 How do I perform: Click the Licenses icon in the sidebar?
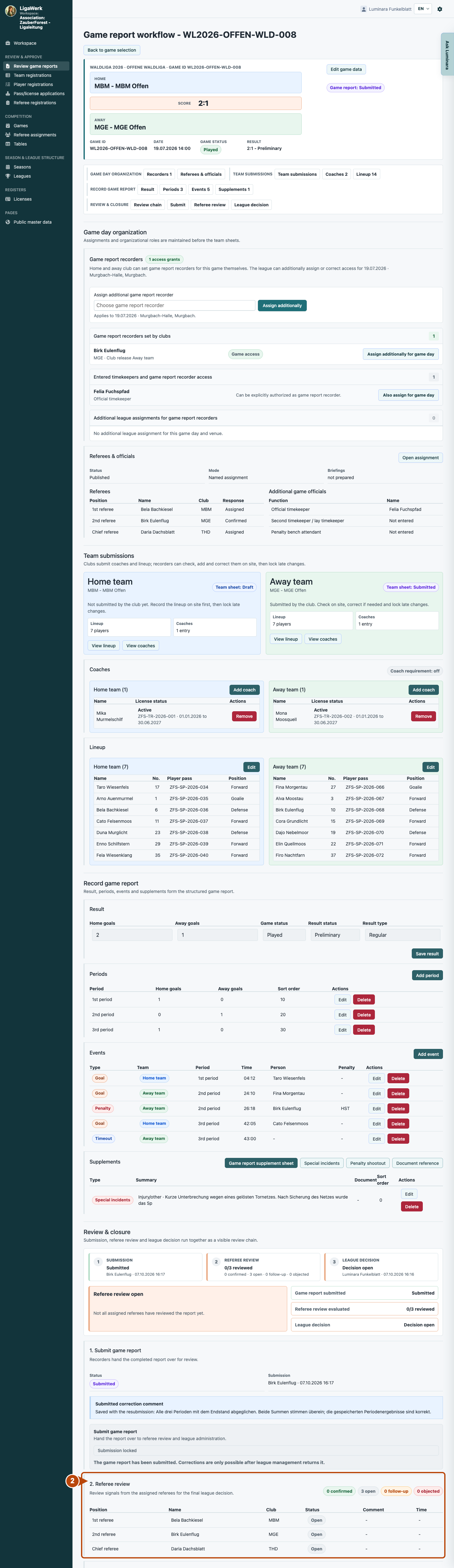pyautogui.click(x=8, y=199)
